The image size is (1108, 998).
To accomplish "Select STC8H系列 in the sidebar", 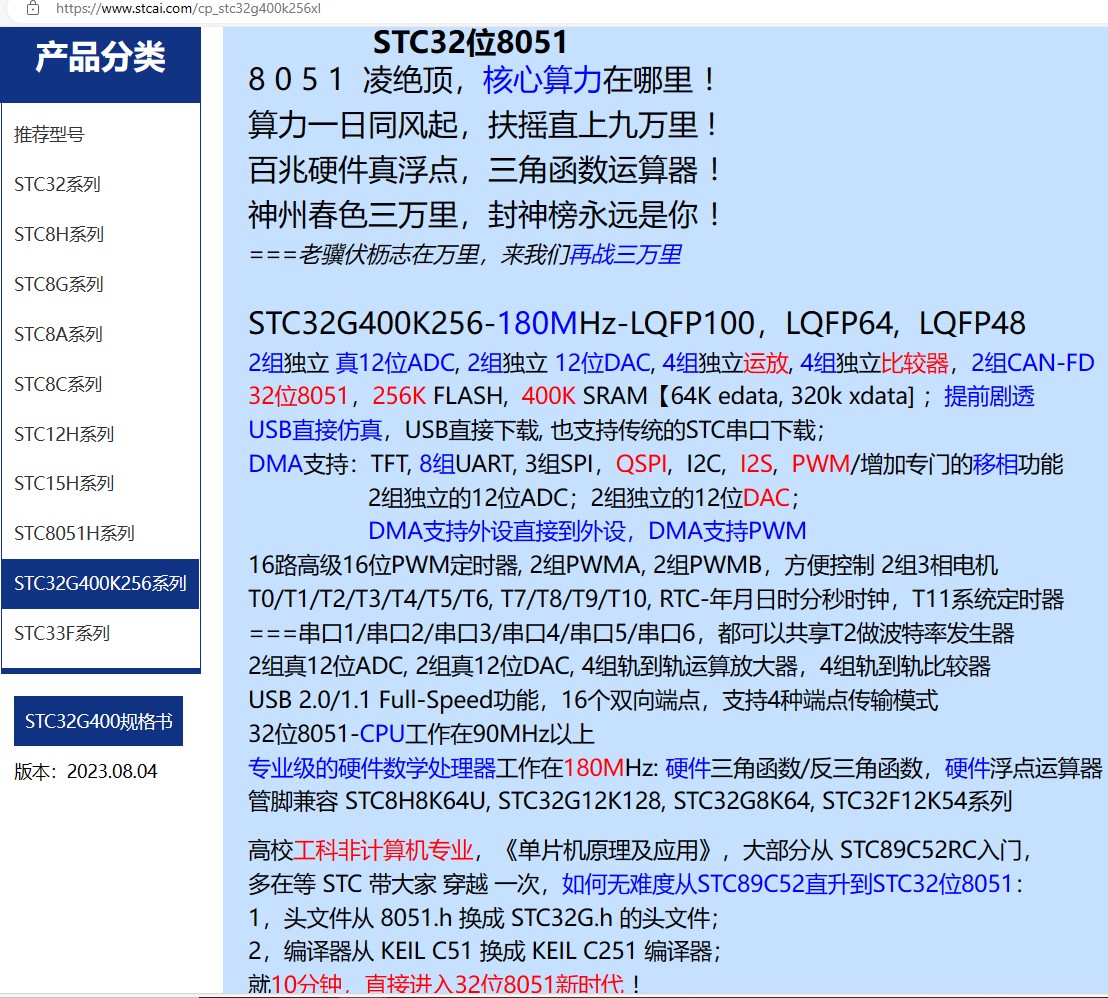I will click(59, 234).
